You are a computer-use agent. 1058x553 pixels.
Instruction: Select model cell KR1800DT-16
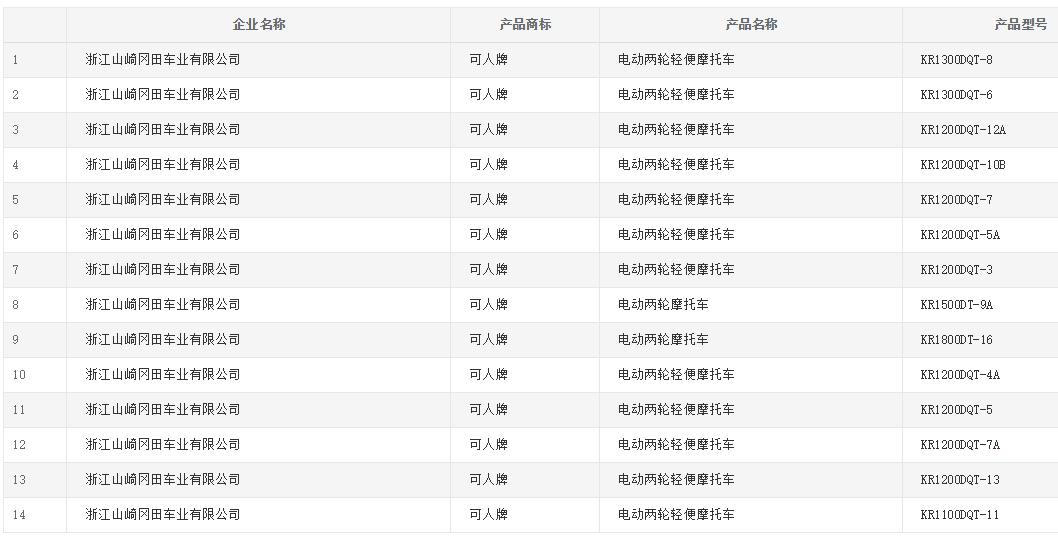coord(956,341)
